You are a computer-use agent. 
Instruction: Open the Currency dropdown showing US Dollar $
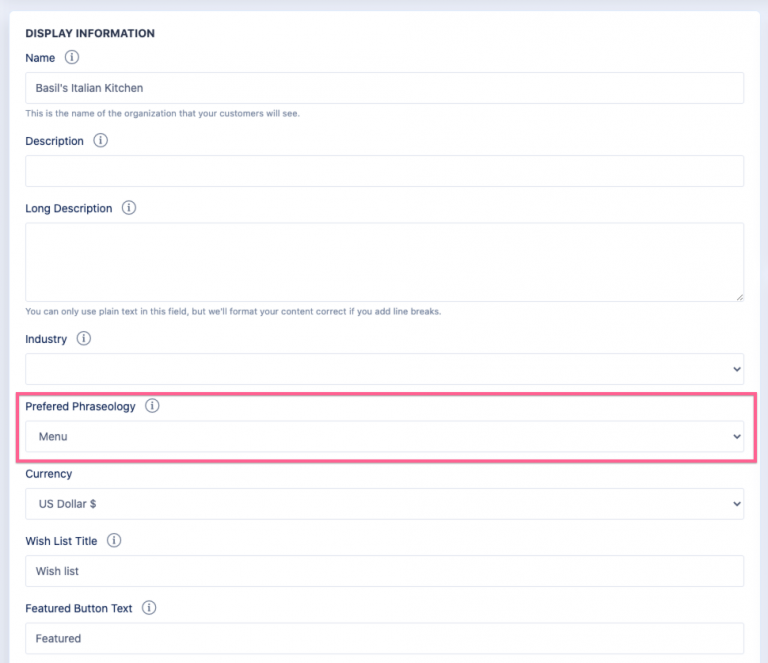[384, 504]
